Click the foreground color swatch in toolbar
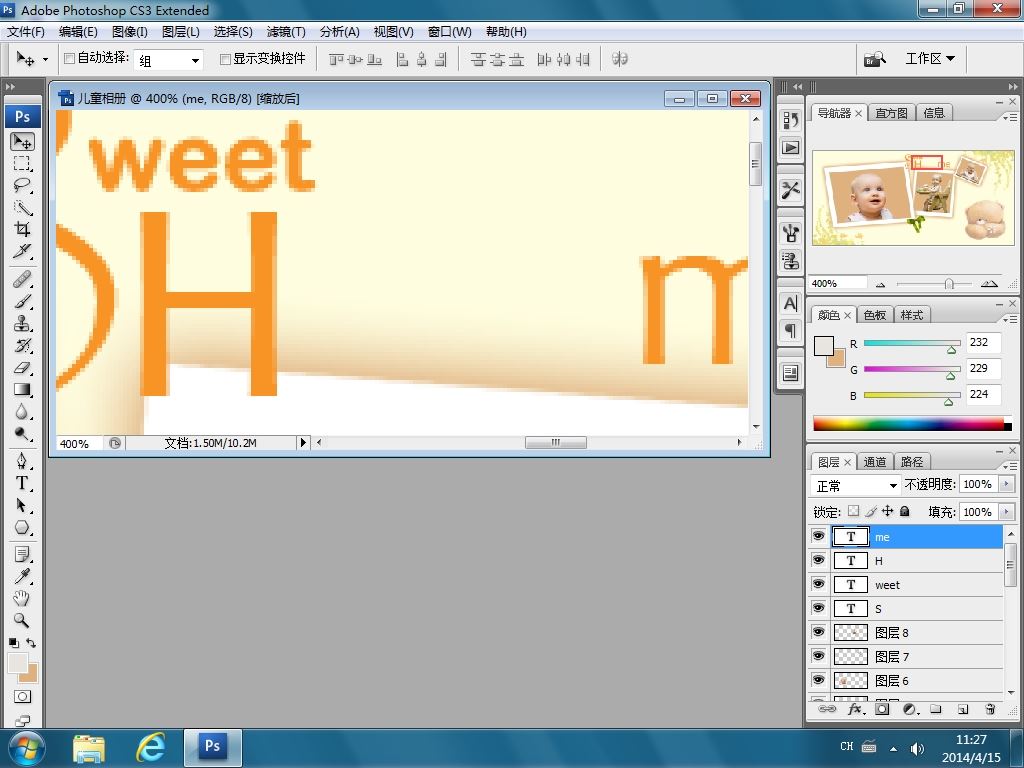Image resolution: width=1024 pixels, height=768 pixels. pos(17,663)
